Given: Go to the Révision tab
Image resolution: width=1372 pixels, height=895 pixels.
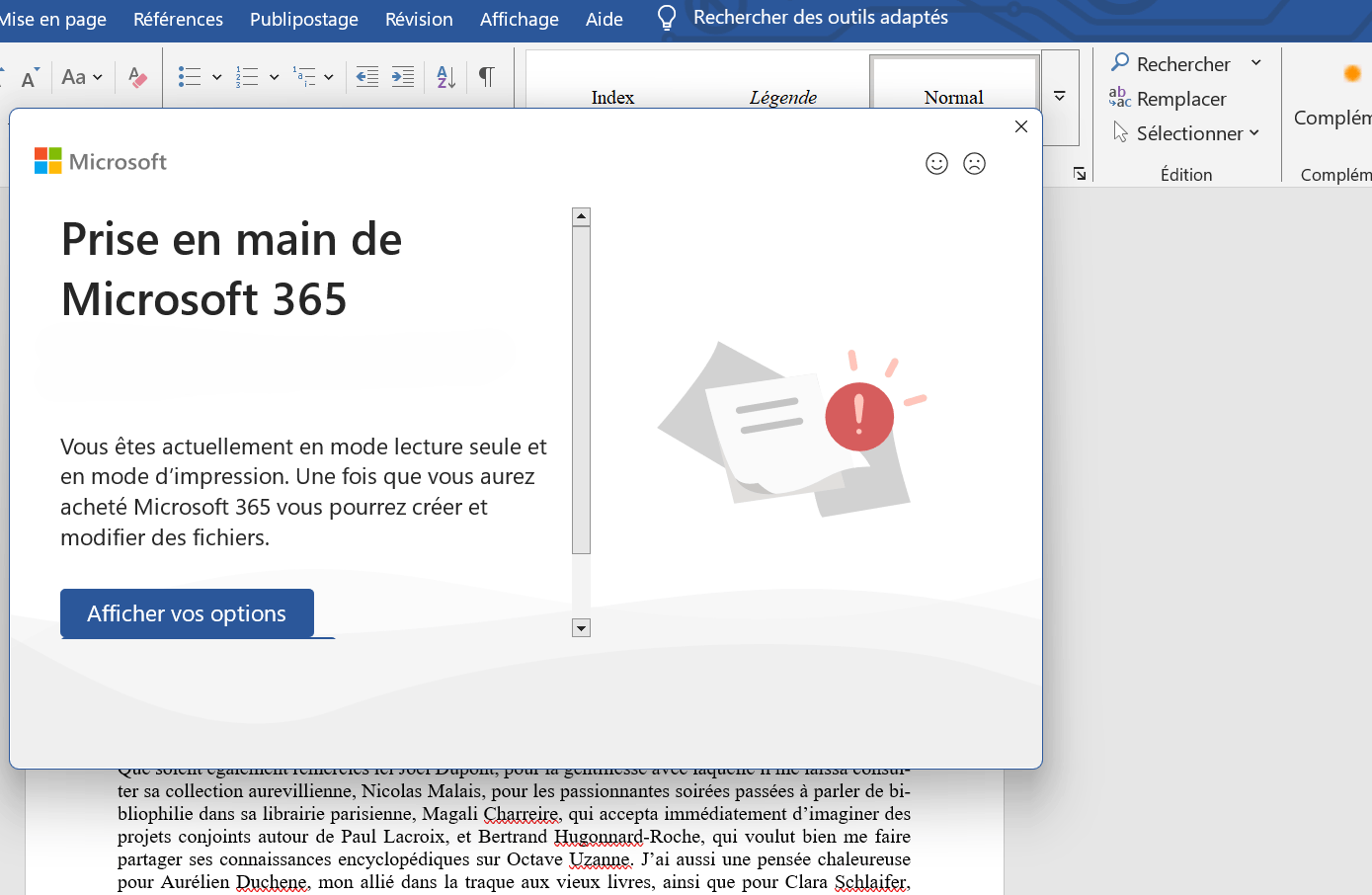Looking at the screenshot, I should pos(419,19).
